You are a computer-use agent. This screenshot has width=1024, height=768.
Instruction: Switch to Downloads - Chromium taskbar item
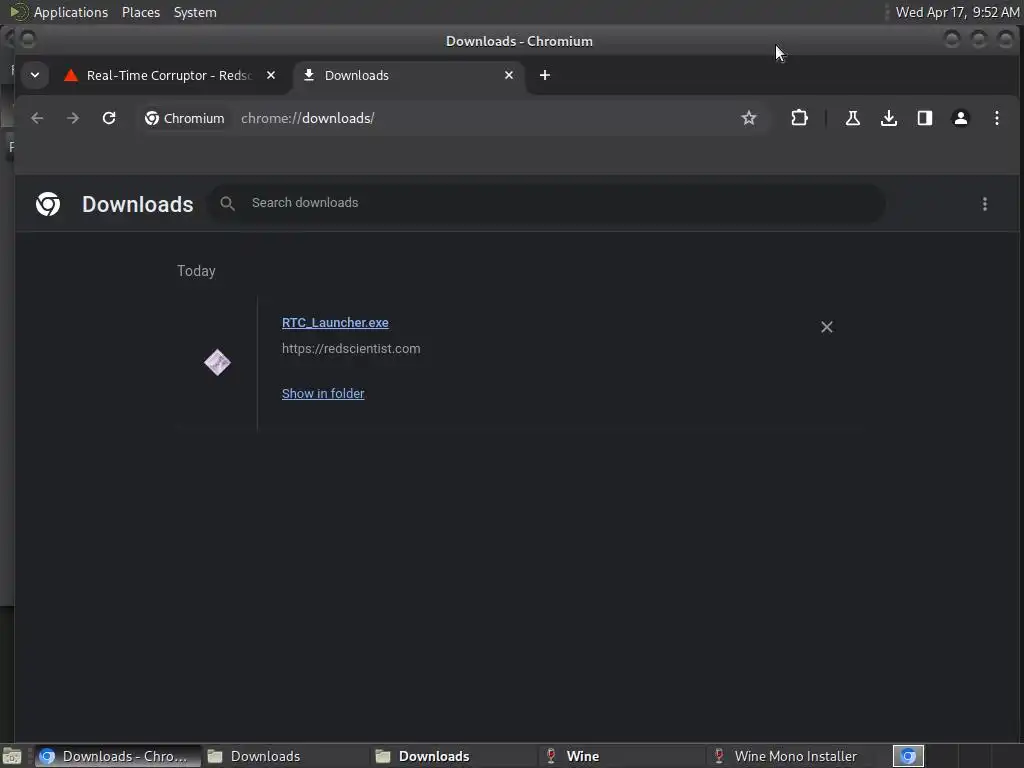click(x=118, y=756)
